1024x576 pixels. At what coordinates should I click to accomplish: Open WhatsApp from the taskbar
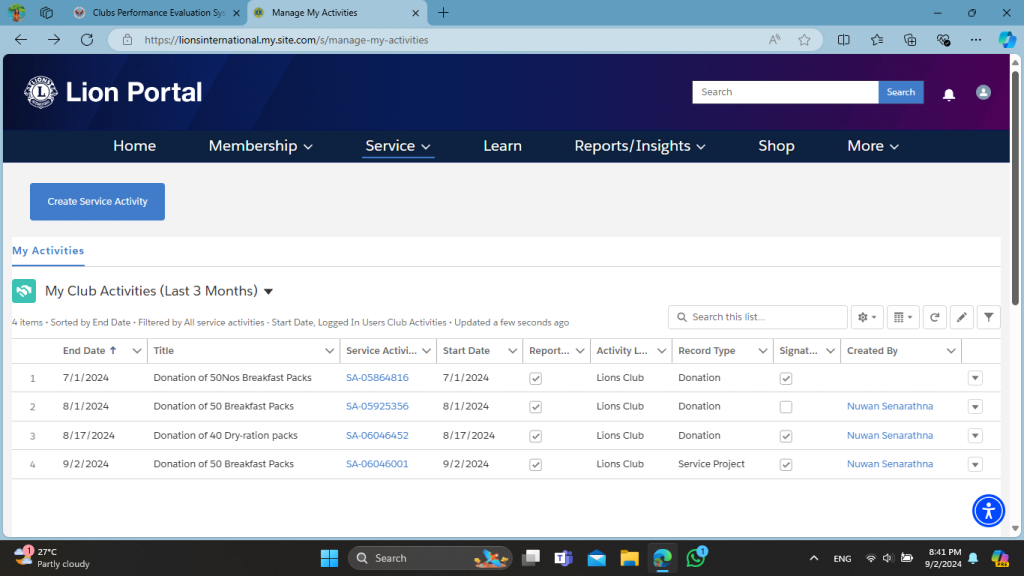[x=696, y=558]
